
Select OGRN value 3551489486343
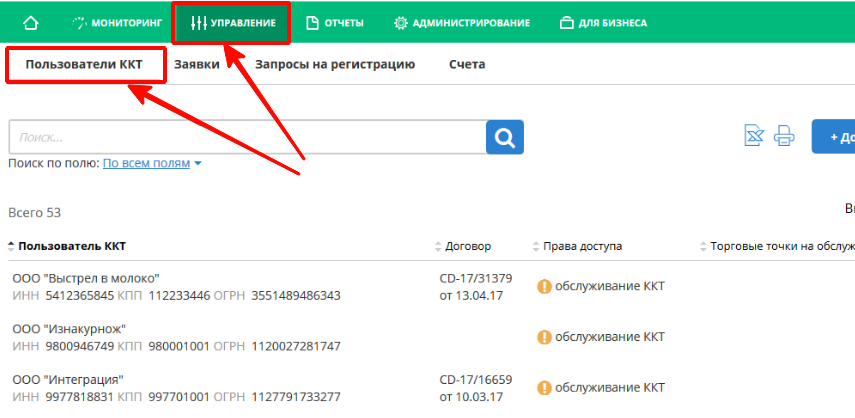[x=296, y=296]
